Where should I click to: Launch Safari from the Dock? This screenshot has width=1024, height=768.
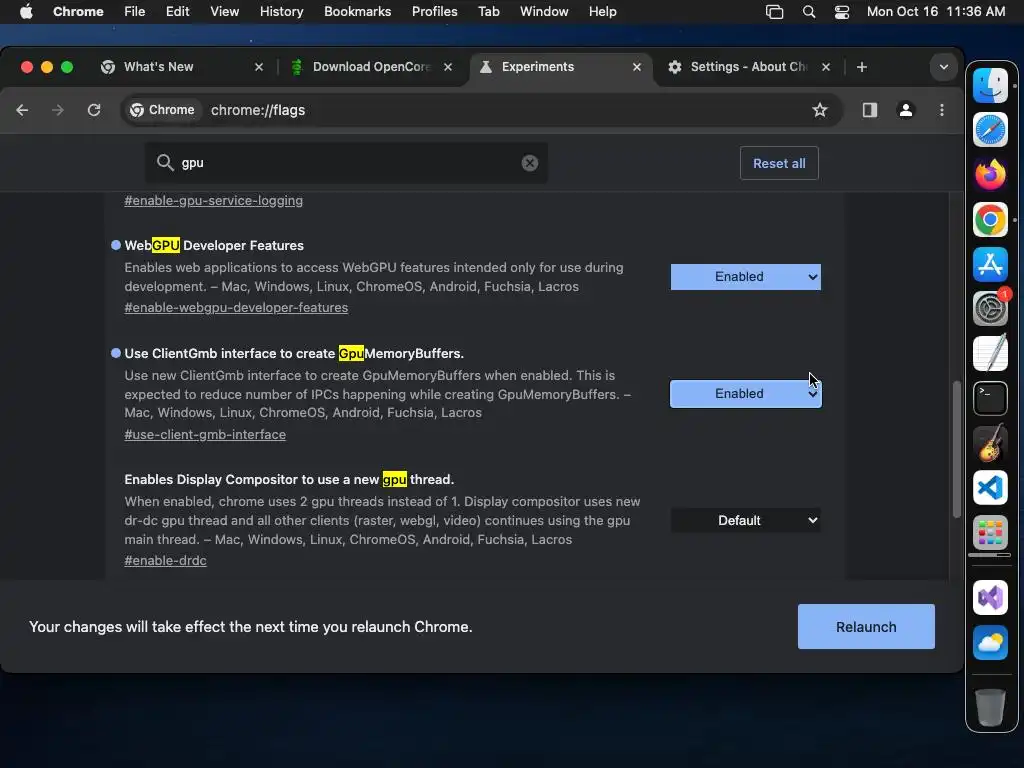(x=990, y=129)
